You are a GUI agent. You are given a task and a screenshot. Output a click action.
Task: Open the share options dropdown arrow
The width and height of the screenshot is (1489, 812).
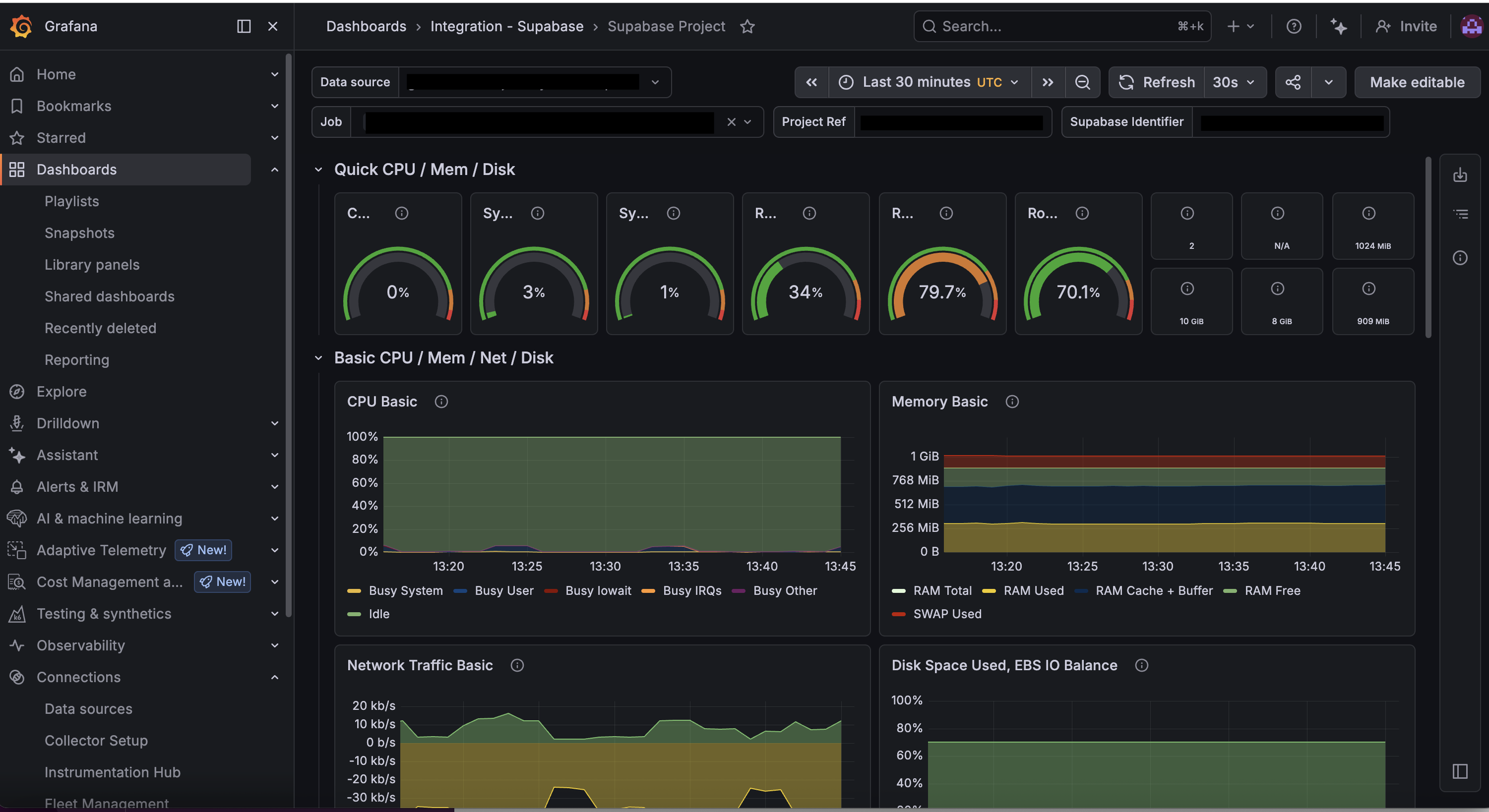coord(1328,83)
